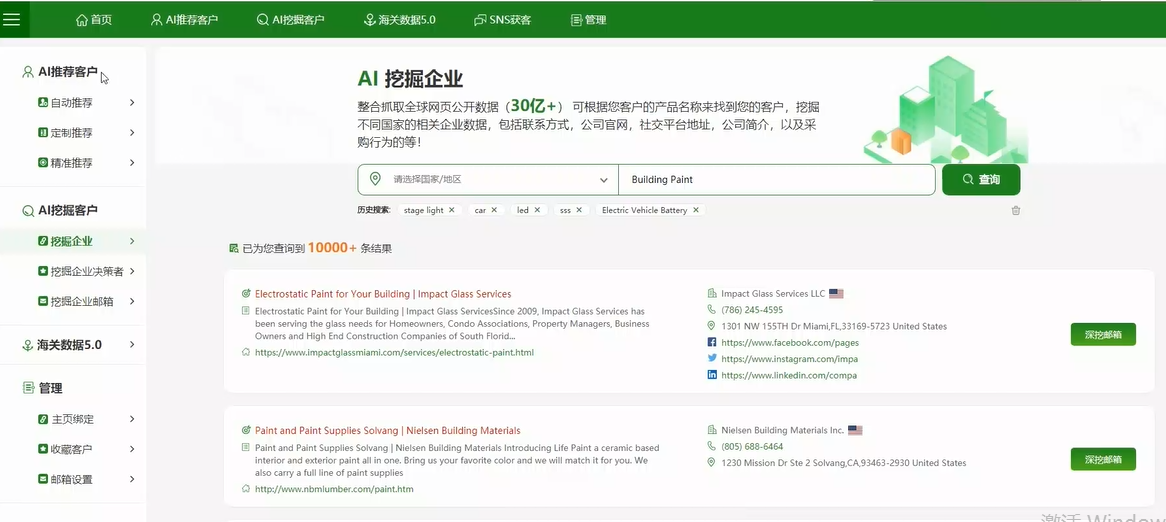Select 挖掘企业邮箱 in sidebar
The height and width of the screenshot is (522, 1166).
(x=81, y=301)
